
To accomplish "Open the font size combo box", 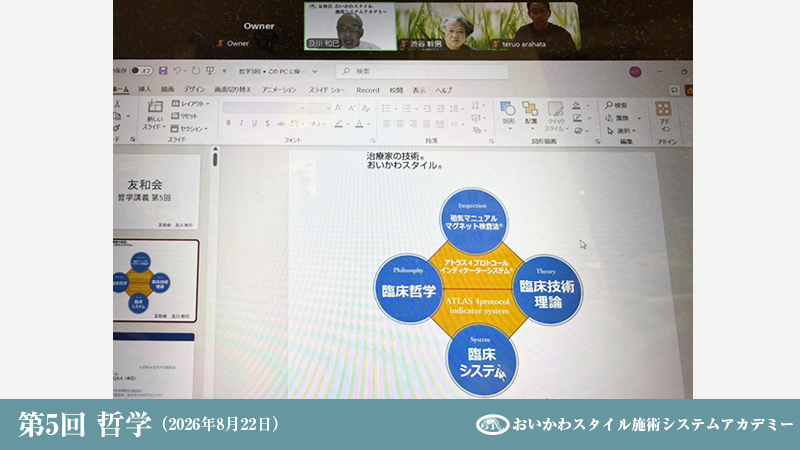I will (319, 108).
